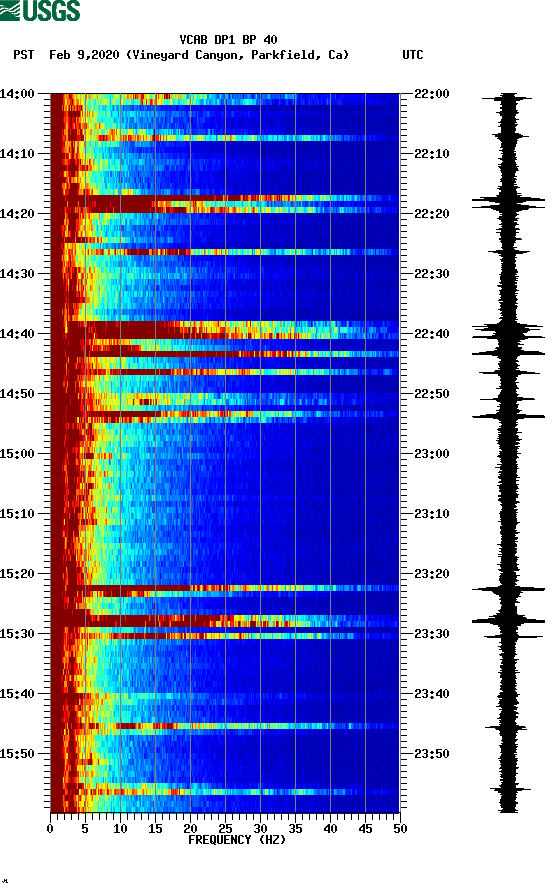Click the PST timezone label
This screenshot has height=892, width=552.
[23, 55]
